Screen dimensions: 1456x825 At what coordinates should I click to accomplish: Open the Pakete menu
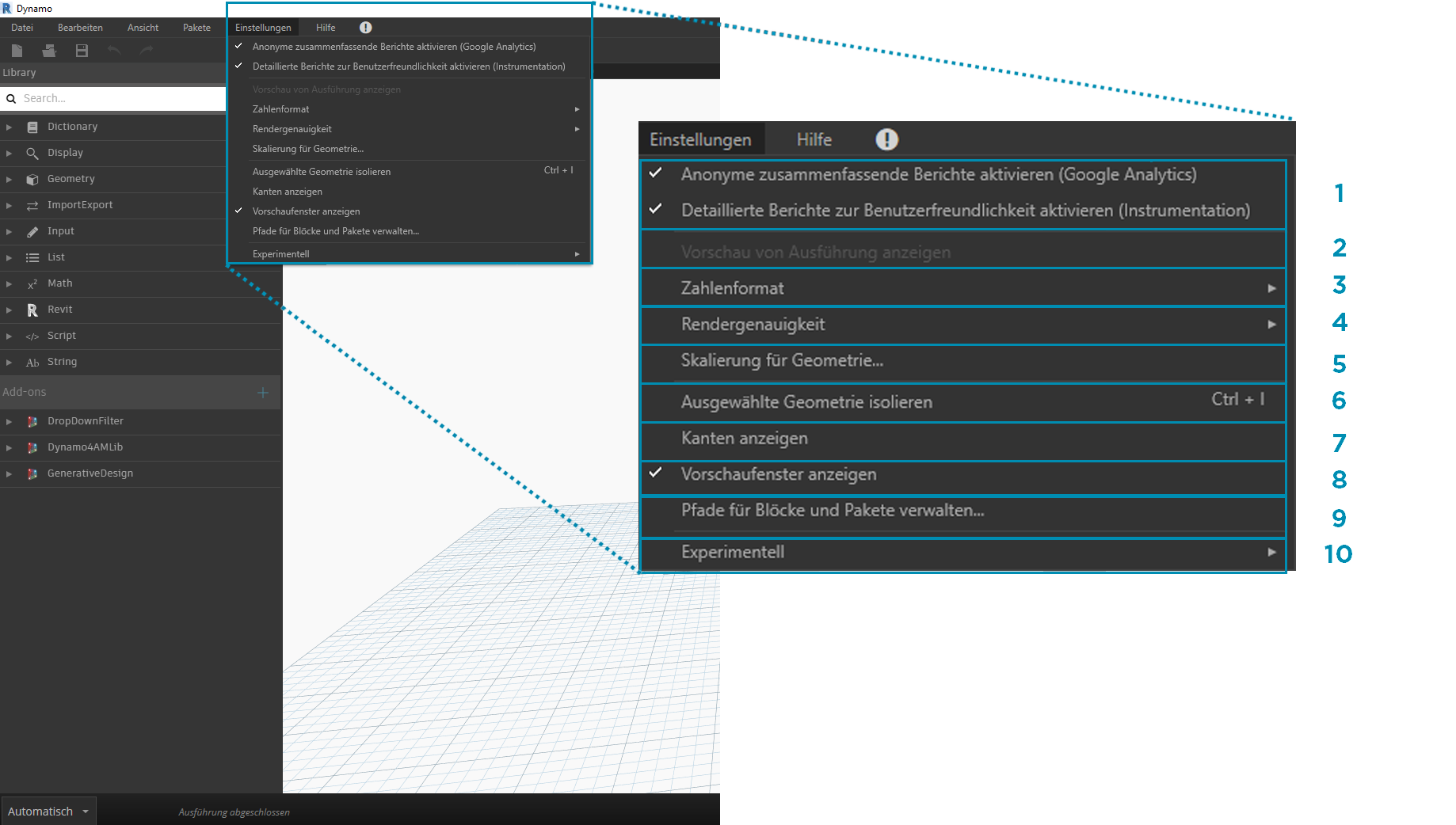click(196, 28)
